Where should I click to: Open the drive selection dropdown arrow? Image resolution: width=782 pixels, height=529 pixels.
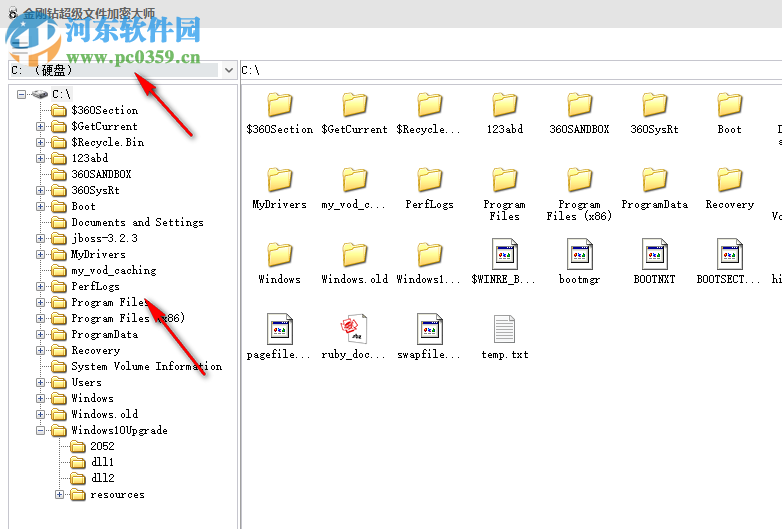pyautogui.click(x=229, y=70)
